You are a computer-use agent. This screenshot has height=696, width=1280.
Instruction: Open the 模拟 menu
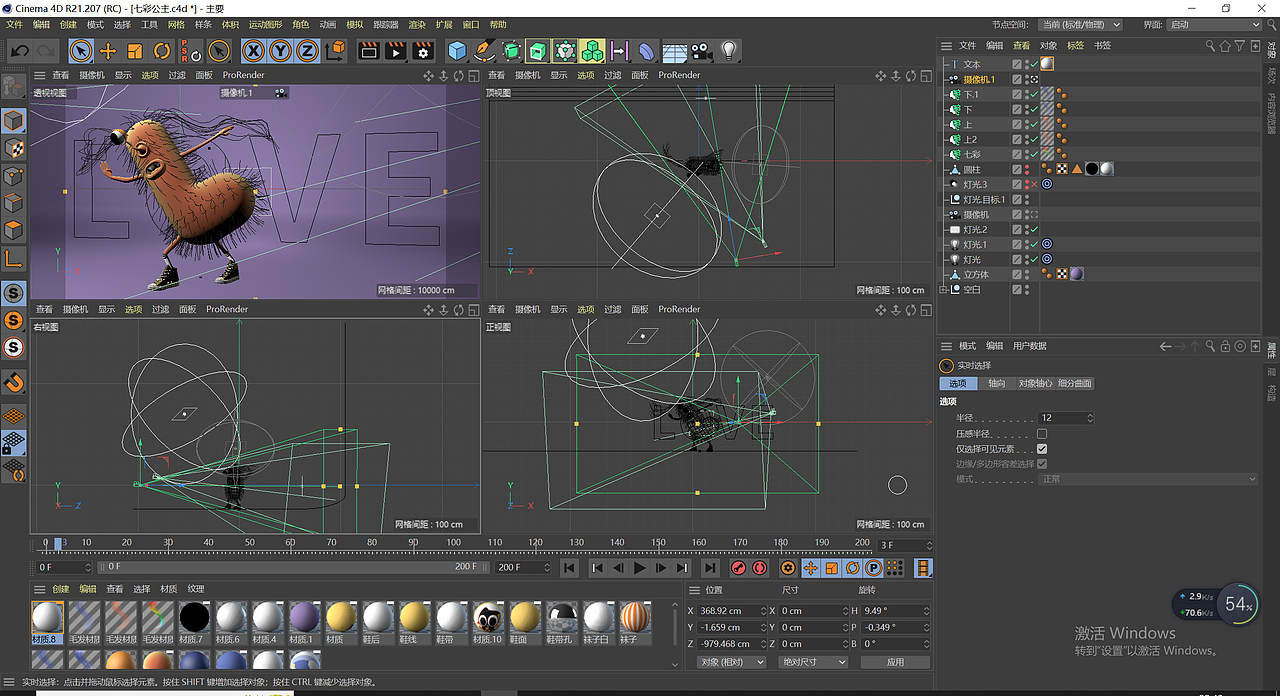pyautogui.click(x=355, y=24)
